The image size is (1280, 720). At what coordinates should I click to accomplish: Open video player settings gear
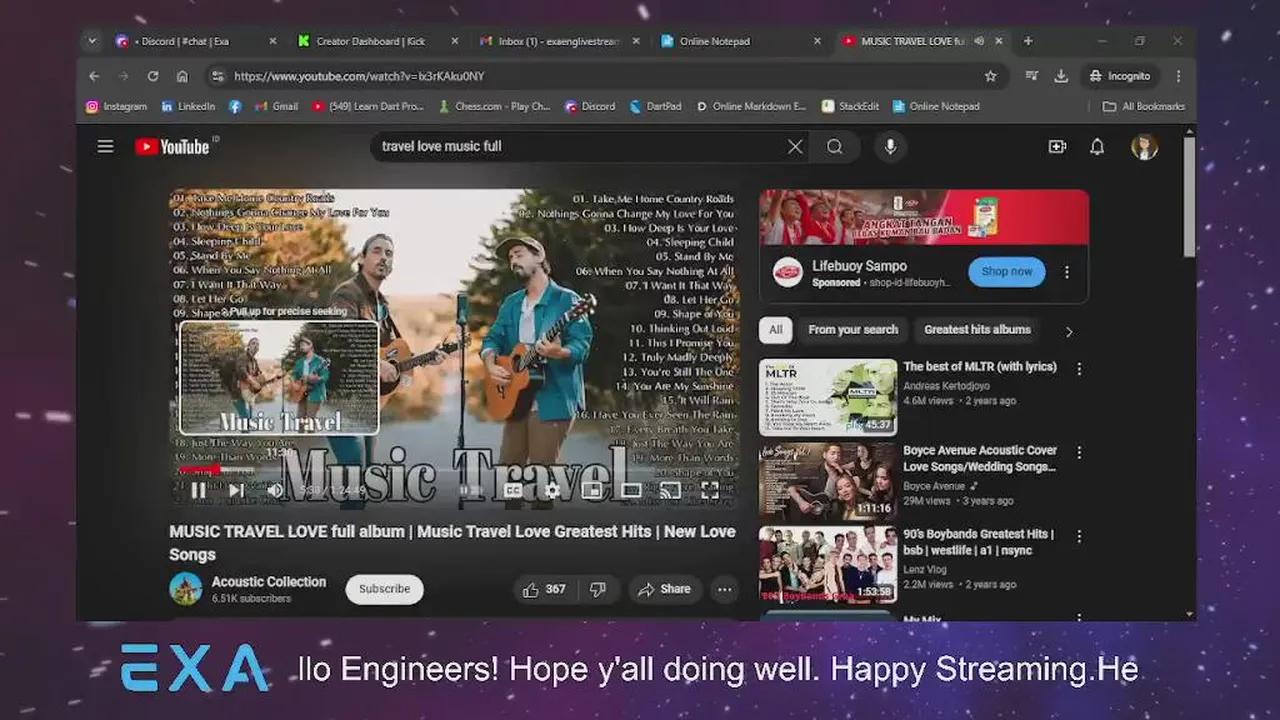click(552, 490)
